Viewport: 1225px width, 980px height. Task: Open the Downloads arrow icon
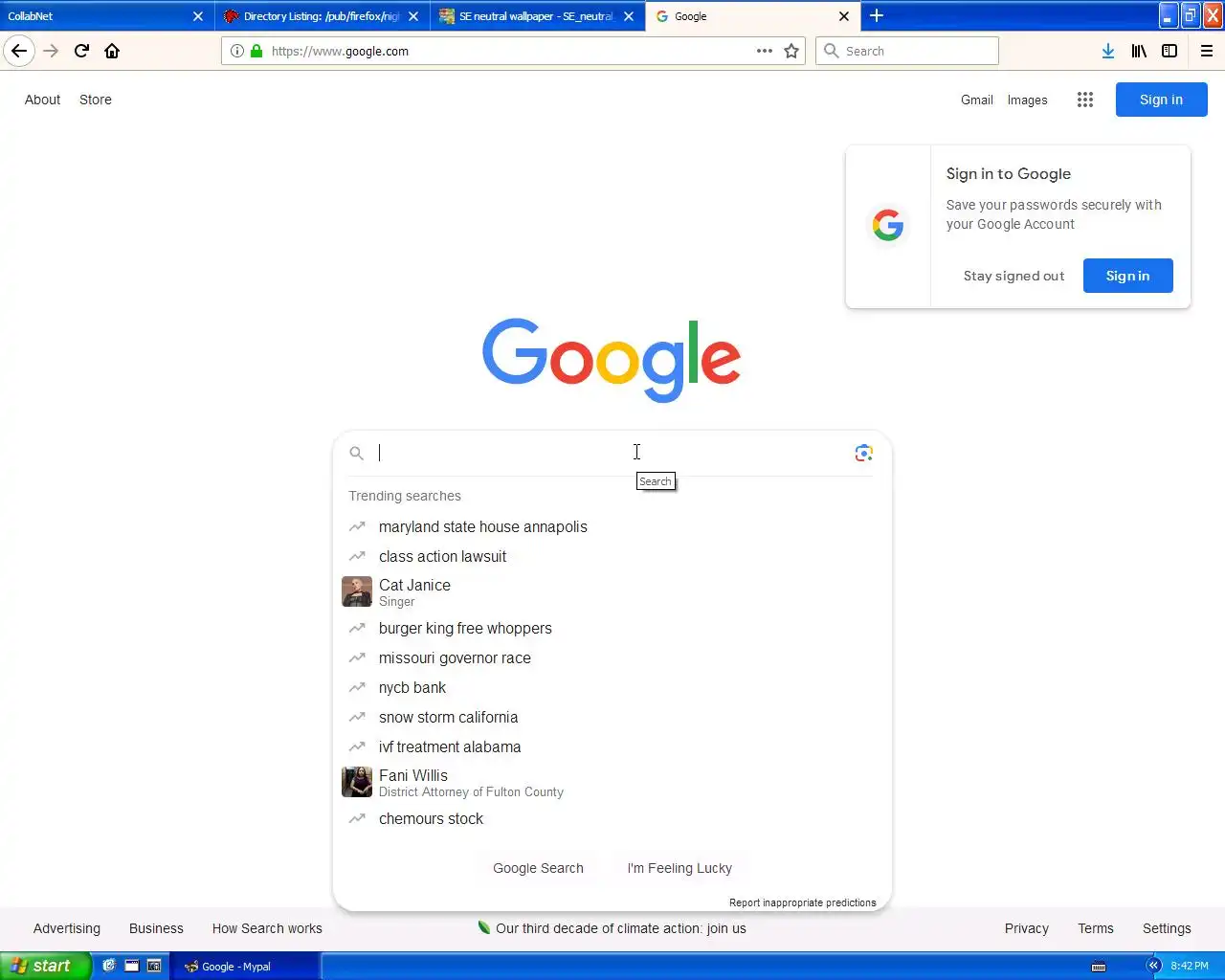click(x=1107, y=51)
